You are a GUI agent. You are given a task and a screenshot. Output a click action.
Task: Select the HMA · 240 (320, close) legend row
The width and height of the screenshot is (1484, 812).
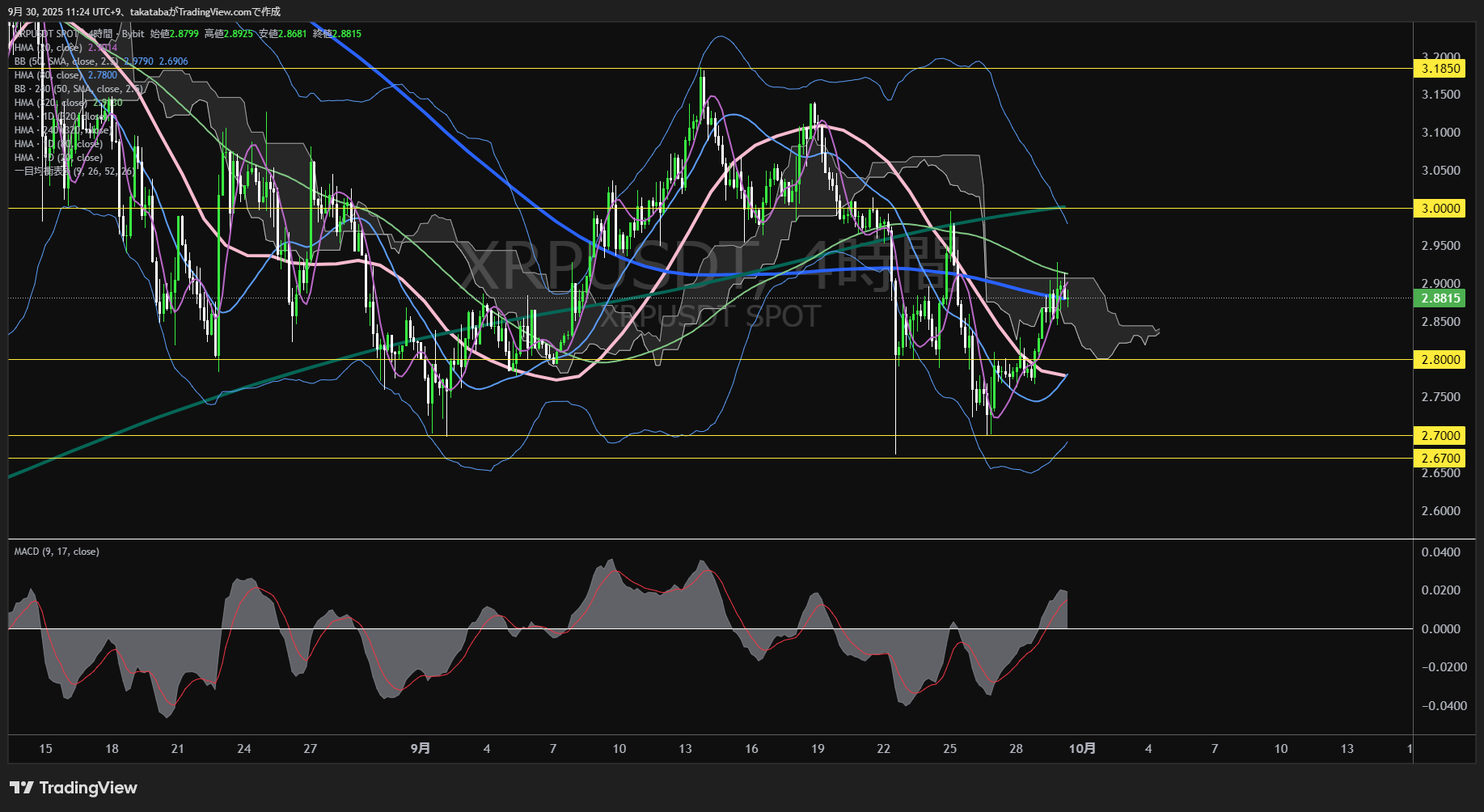61,130
